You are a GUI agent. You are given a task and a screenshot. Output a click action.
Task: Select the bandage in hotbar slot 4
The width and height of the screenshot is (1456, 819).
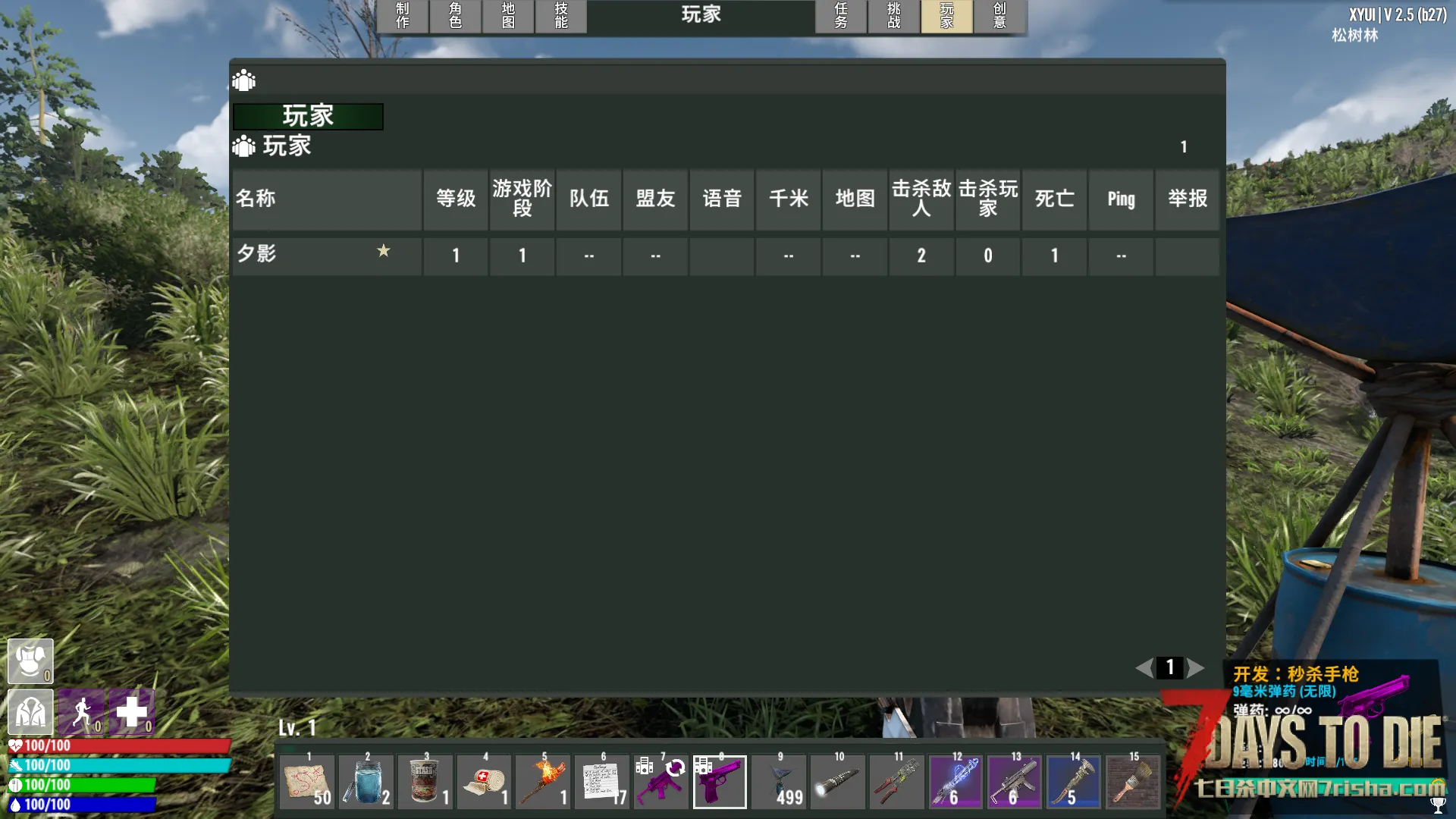[485, 783]
